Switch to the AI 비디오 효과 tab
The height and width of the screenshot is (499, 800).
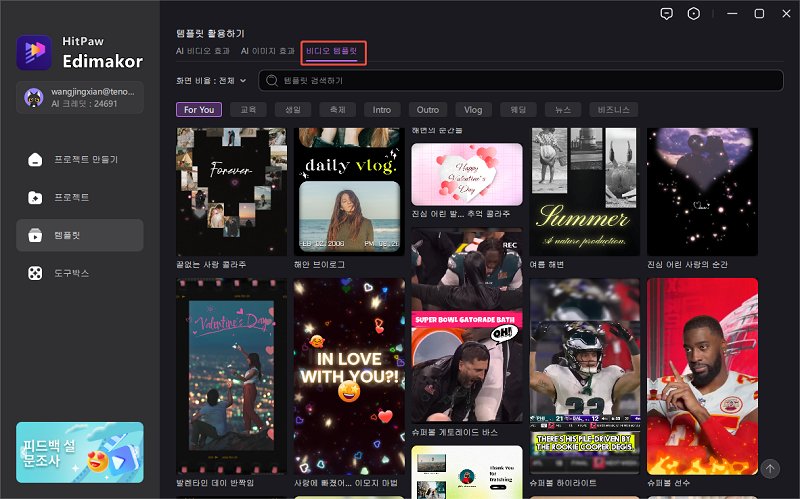coord(203,51)
